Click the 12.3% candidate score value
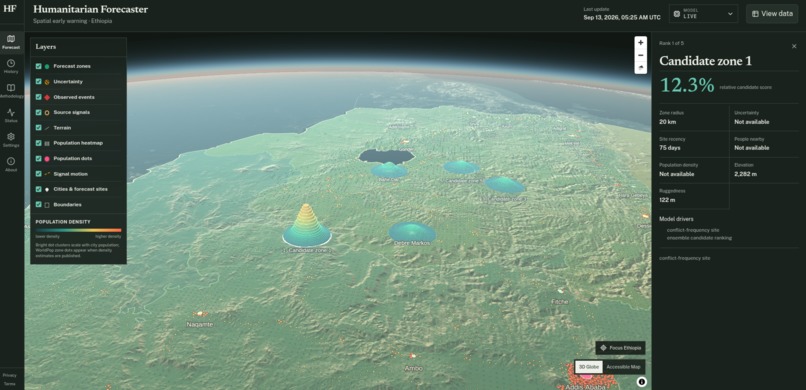The image size is (806, 390). click(687, 85)
